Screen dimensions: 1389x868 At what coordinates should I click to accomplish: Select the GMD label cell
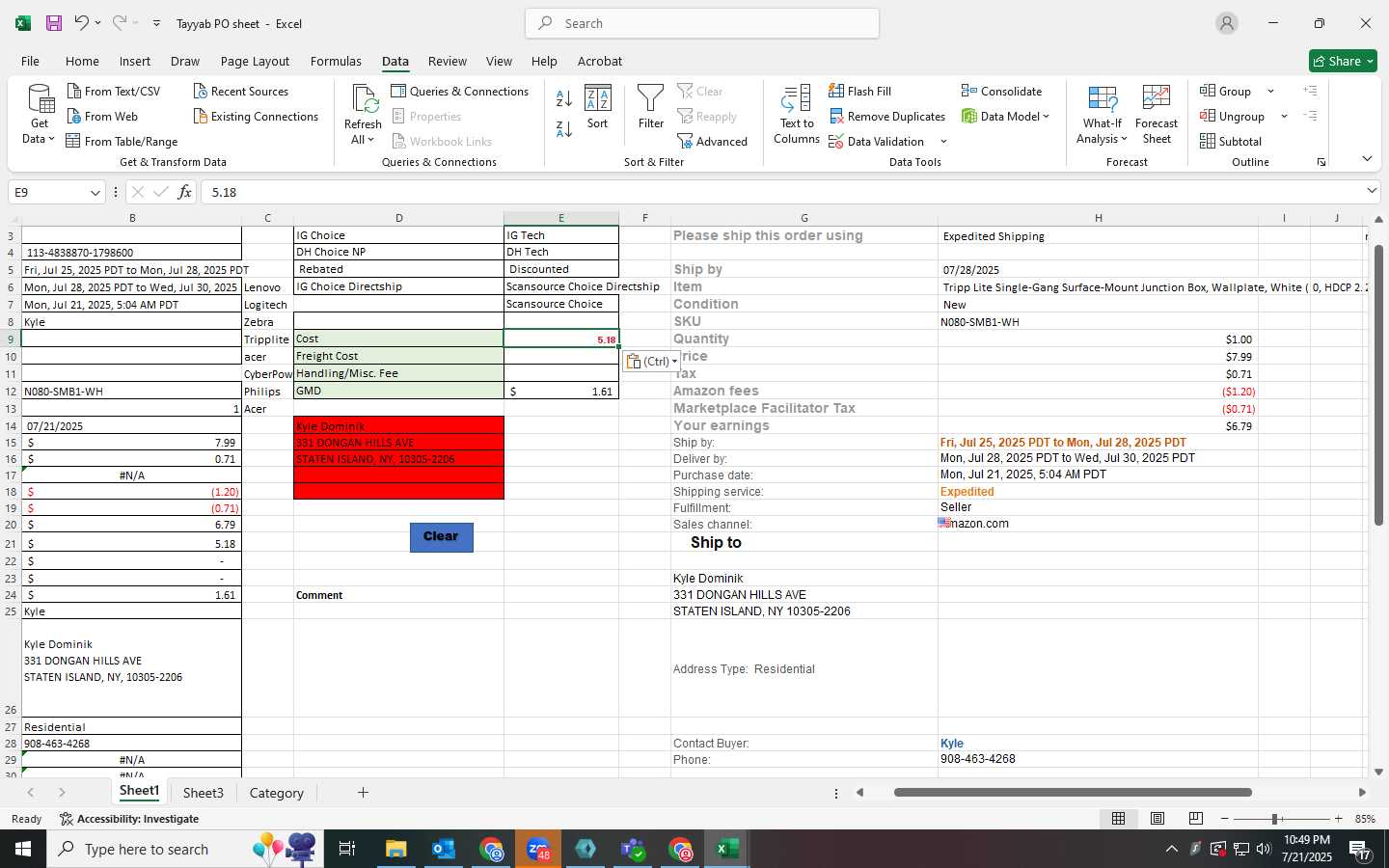(x=398, y=391)
